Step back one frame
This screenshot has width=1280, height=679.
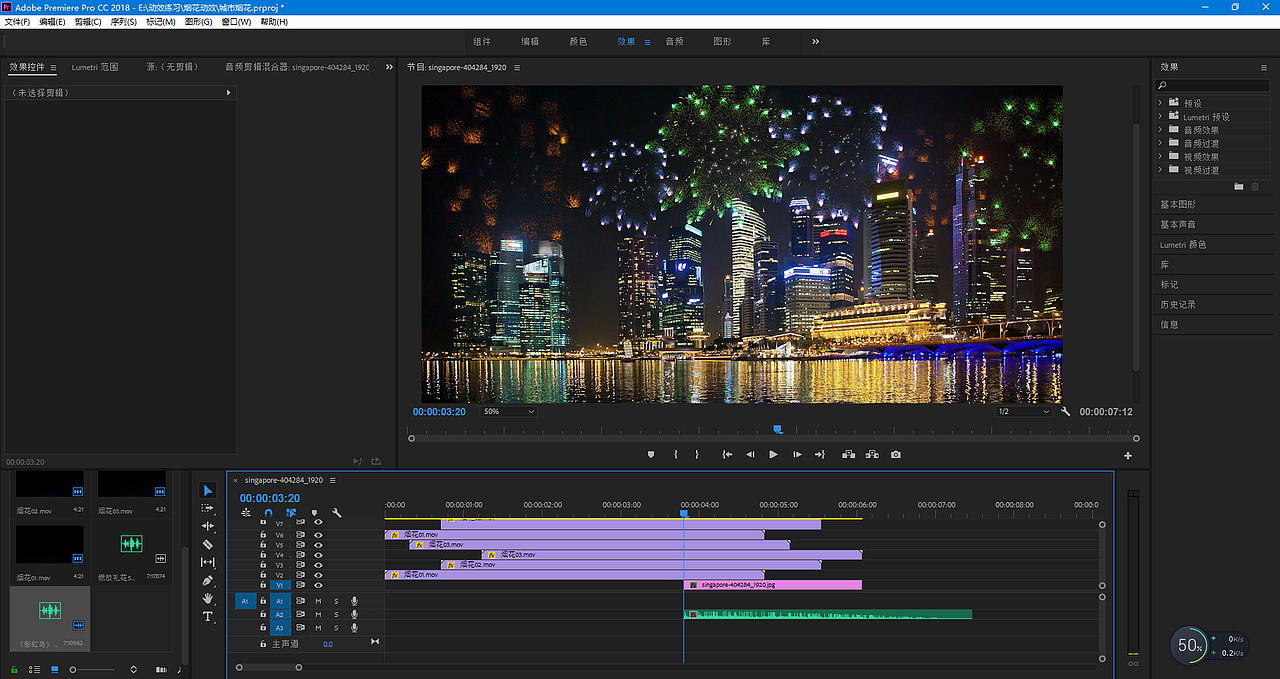750,454
